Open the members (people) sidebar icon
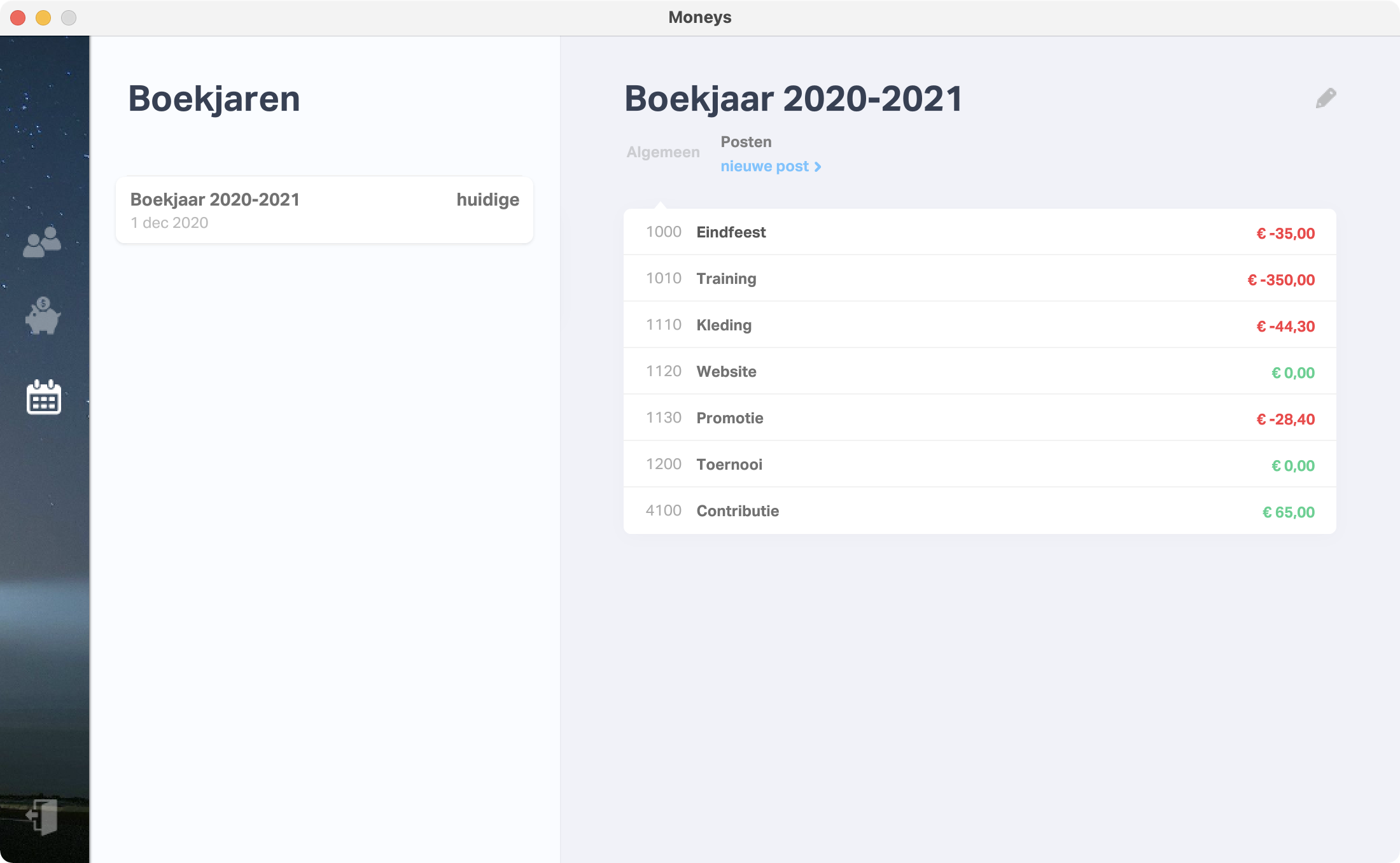The height and width of the screenshot is (863, 1400). coord(42,242)
